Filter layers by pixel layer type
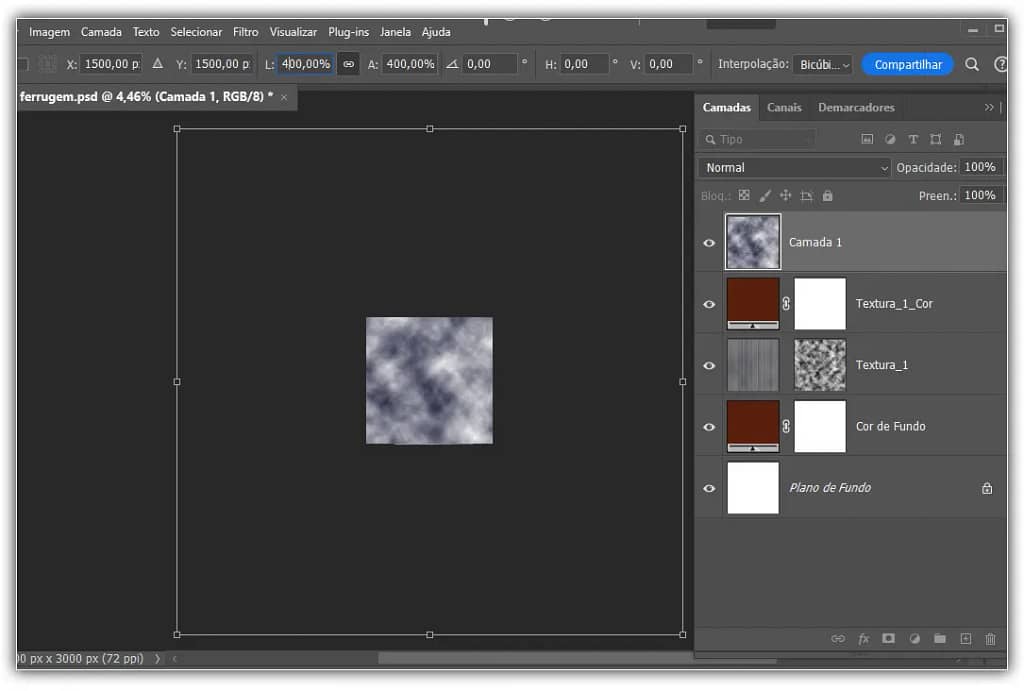The image size is (1024, 691). pyautogui.click(x=867, y=139)
